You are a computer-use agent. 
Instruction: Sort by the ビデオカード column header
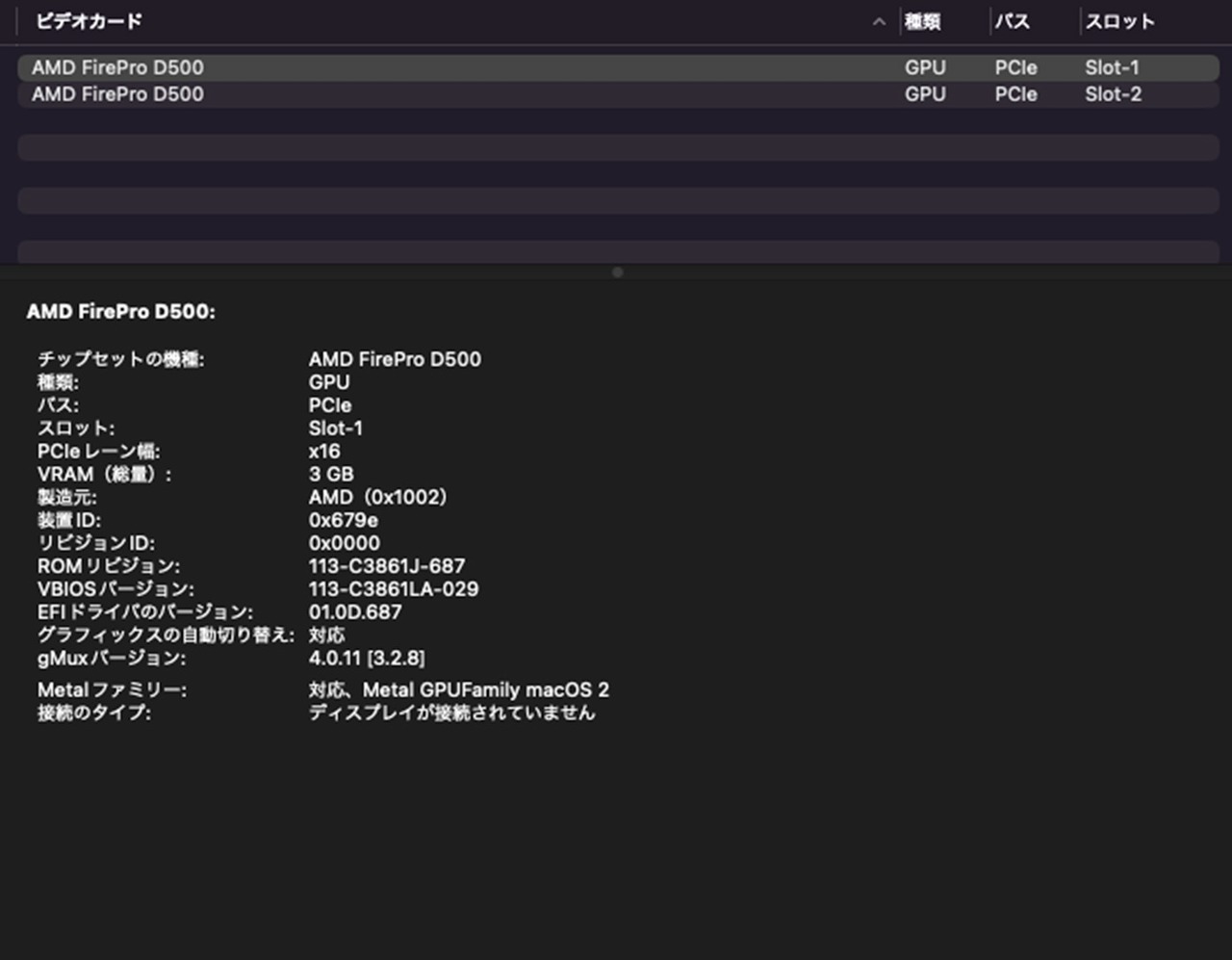[x=89, y=21]
